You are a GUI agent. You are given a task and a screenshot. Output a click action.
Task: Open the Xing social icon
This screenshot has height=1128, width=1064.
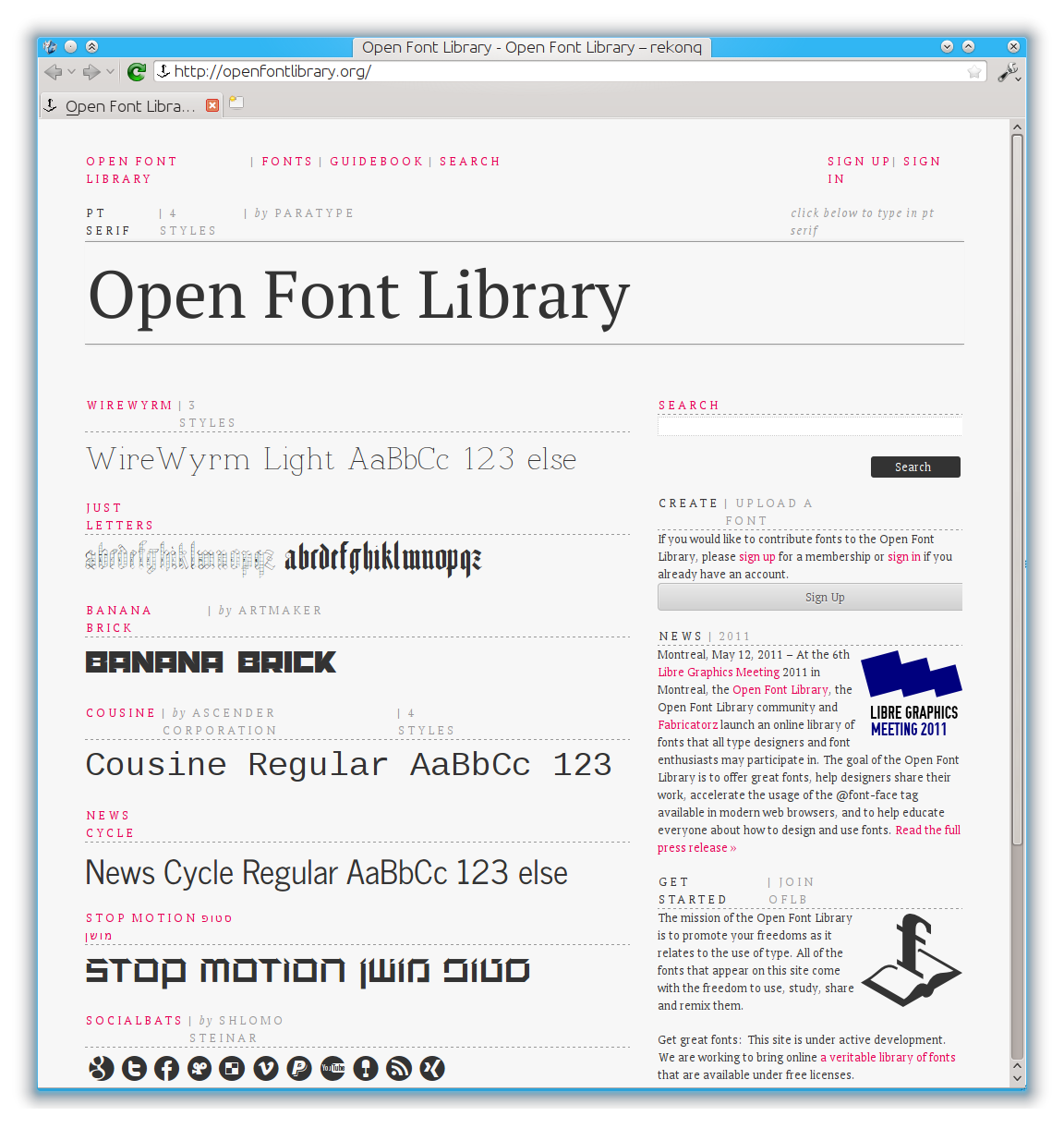432,1069
